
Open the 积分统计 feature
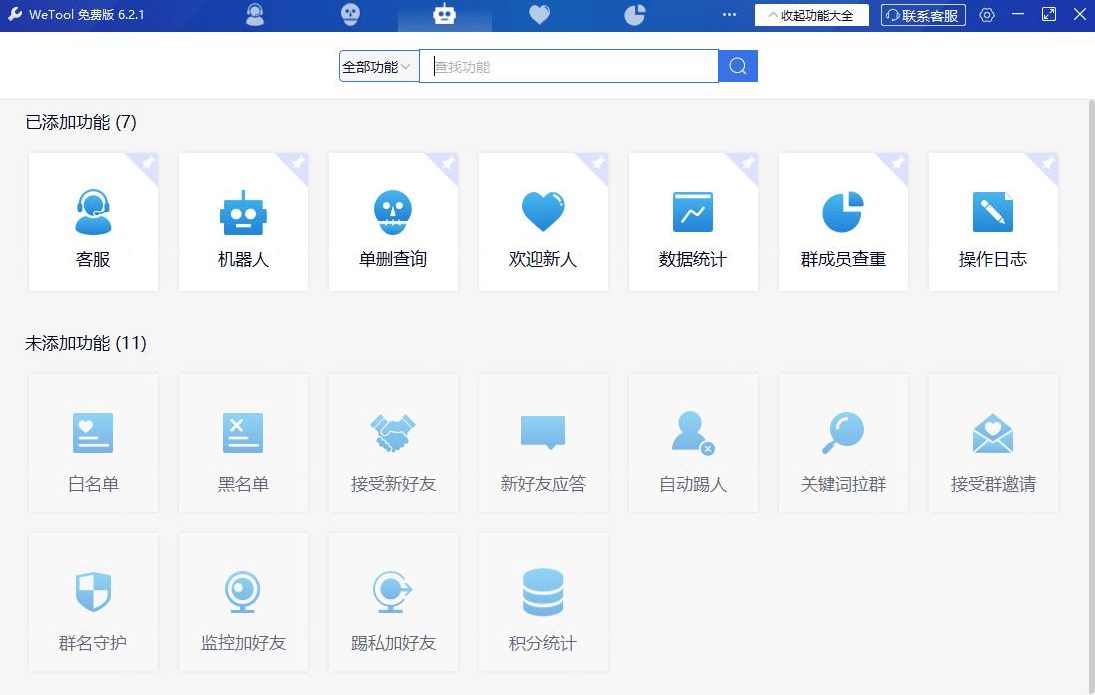pyautogui.click(x=543, y=601)
